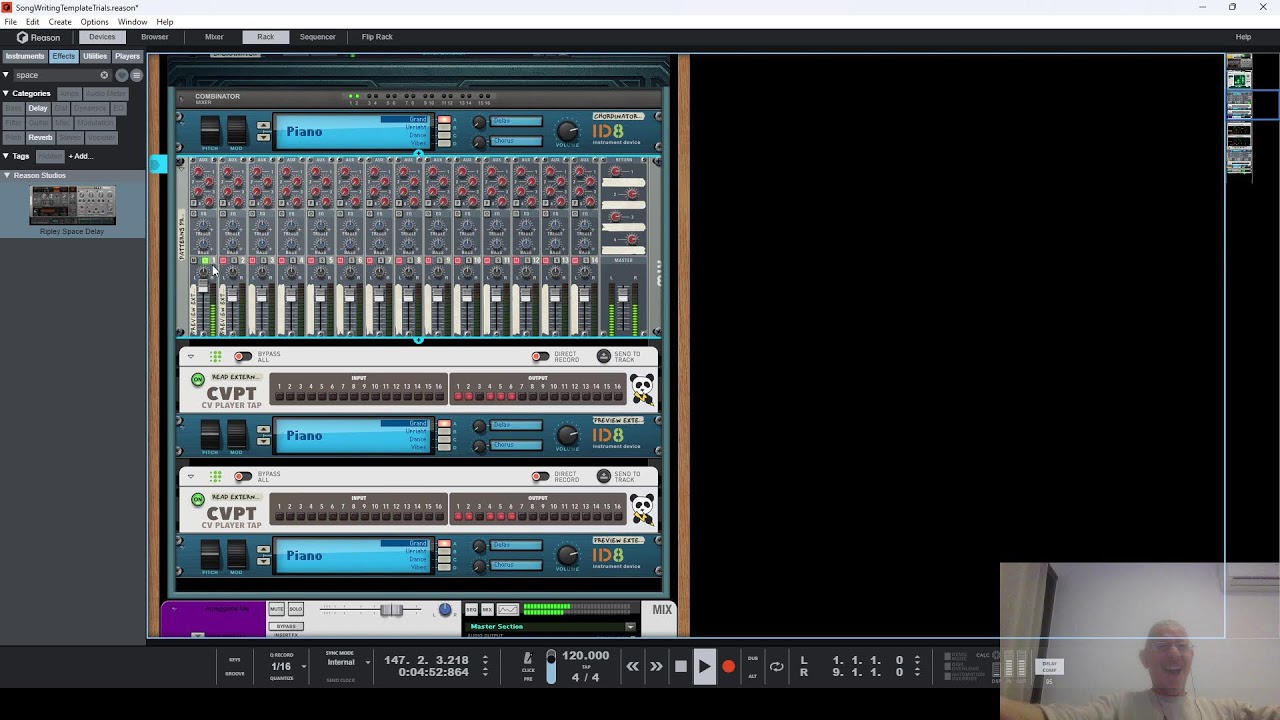Switch off the second CVPT ON button
This screenshot has width=1280, height=720.
click(198, 499)
